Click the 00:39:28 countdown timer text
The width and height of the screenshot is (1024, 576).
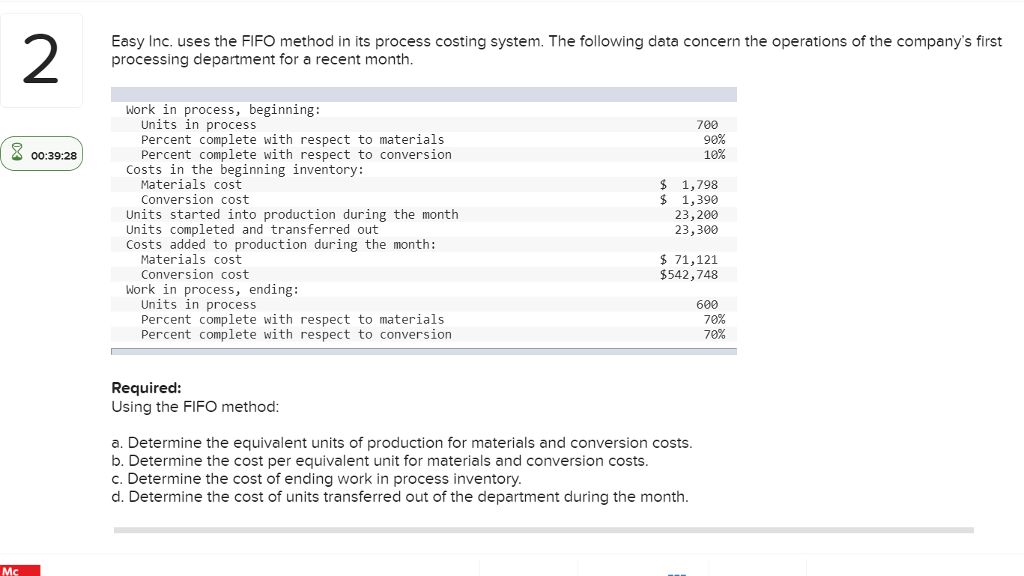(x=52, y=155)
